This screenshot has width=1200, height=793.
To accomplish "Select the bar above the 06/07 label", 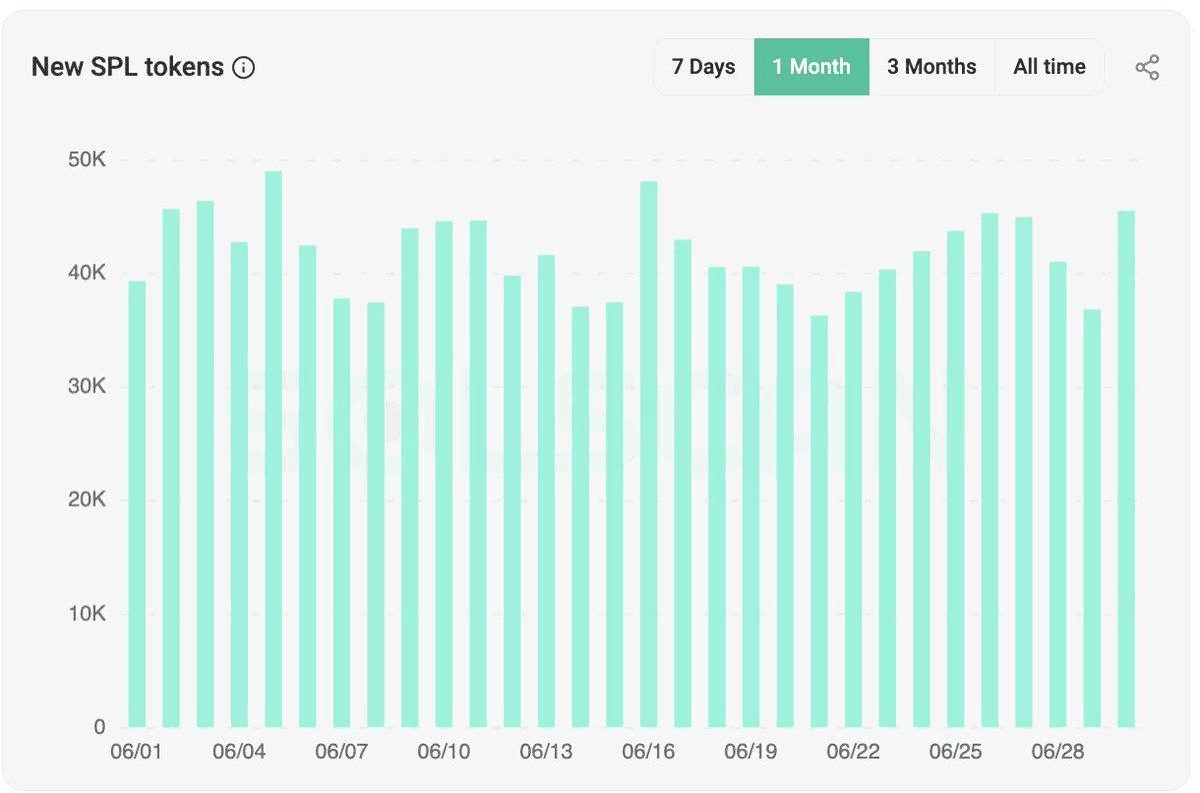I will tap(342, 513).
